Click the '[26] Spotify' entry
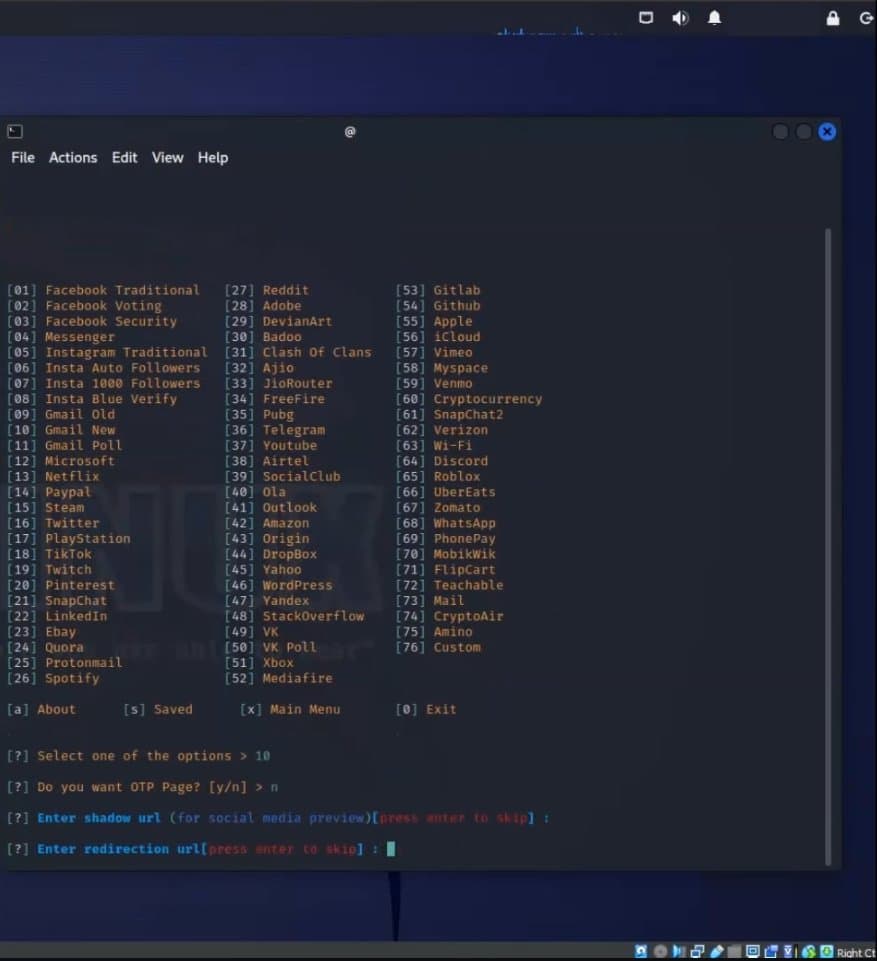The image size is (877, 961). (x=53, y=678)
